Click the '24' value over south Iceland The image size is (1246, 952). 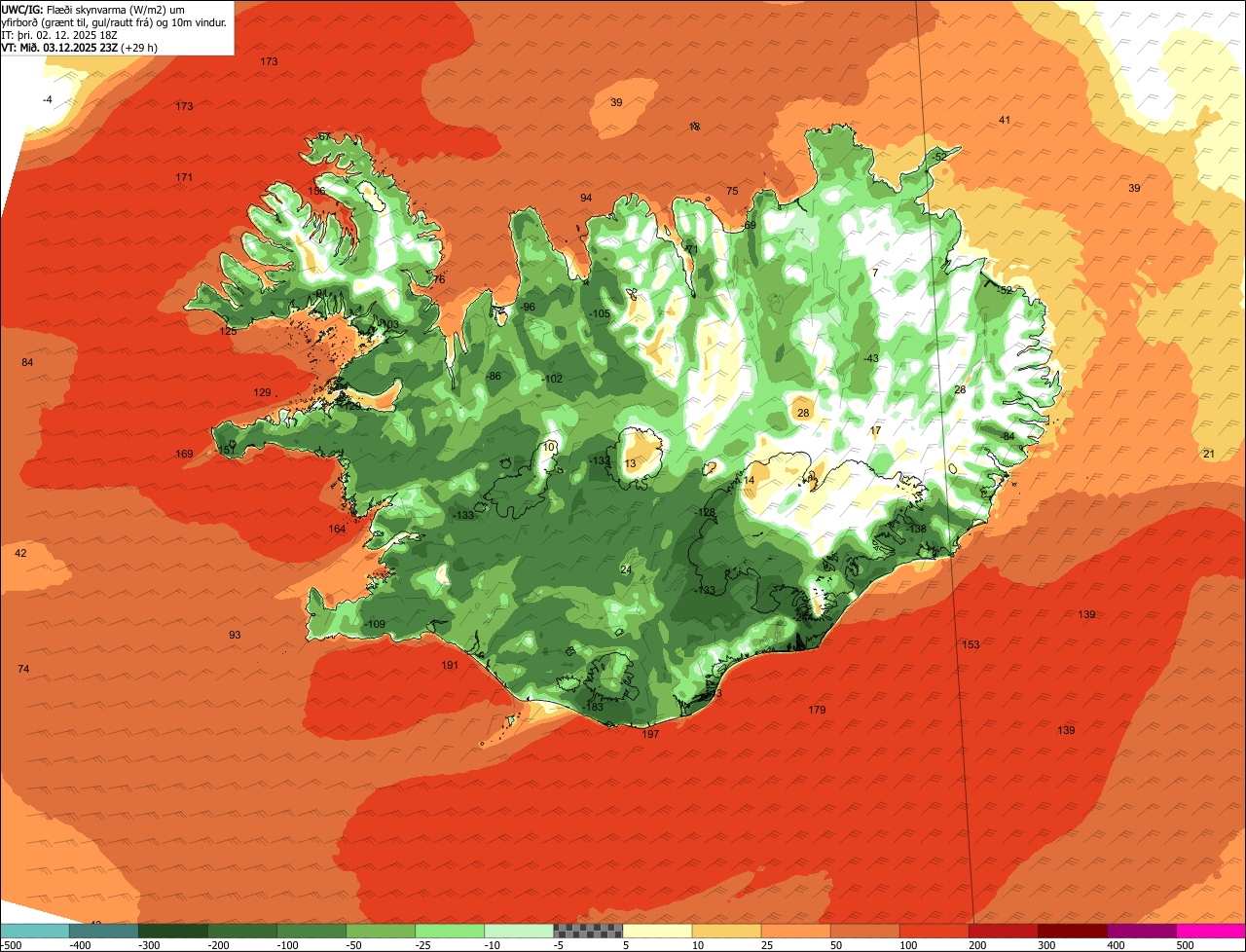[626, 569]
